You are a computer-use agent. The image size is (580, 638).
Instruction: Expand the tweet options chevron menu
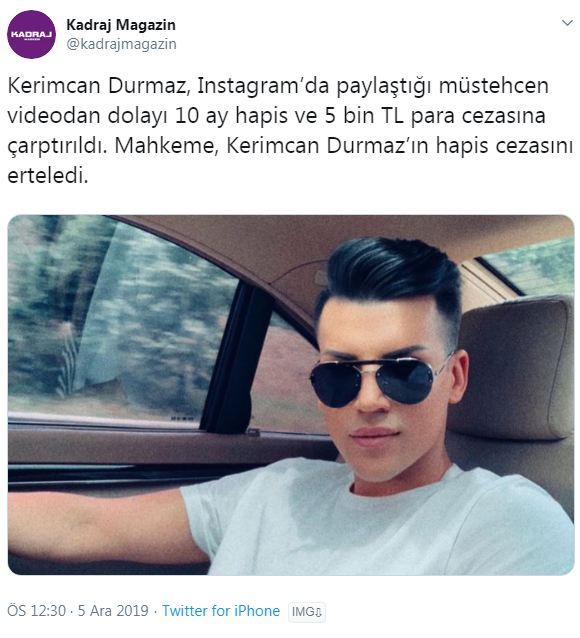pyautogui.click(x=567, y=23)
